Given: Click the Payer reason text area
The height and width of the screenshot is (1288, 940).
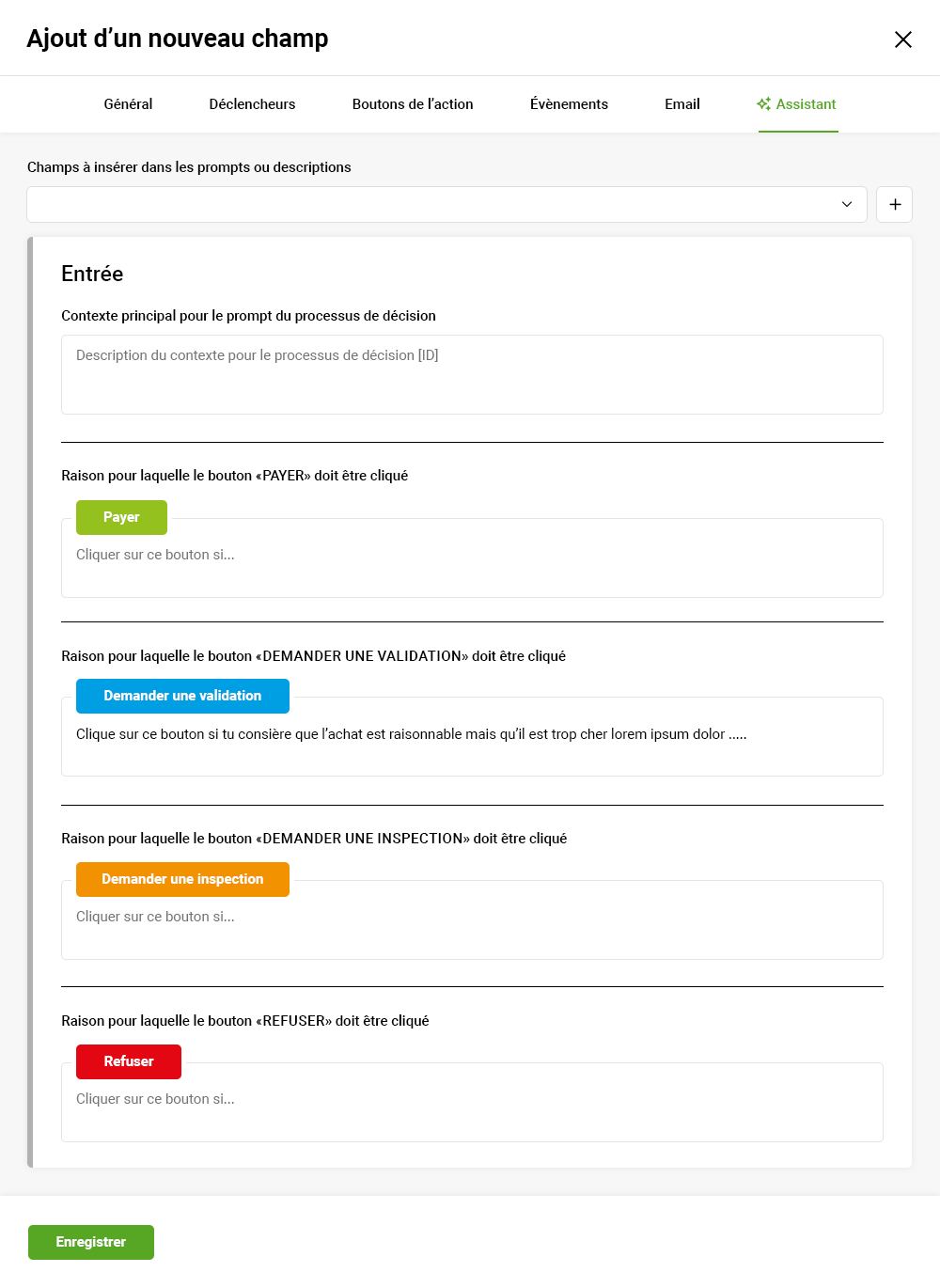Looking at the screenshot, I should click(x=472, y=564).
